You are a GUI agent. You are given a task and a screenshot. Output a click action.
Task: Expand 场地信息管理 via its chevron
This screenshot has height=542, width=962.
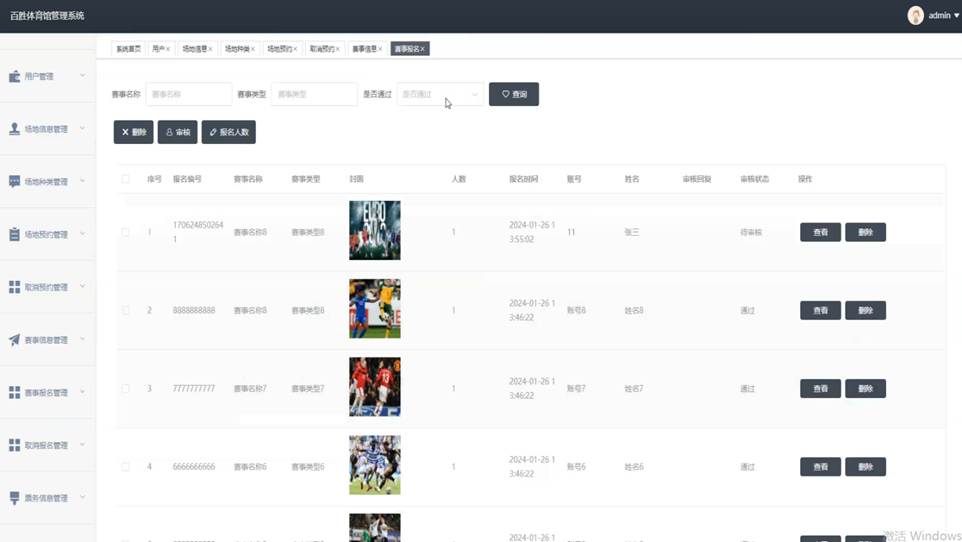82,128
